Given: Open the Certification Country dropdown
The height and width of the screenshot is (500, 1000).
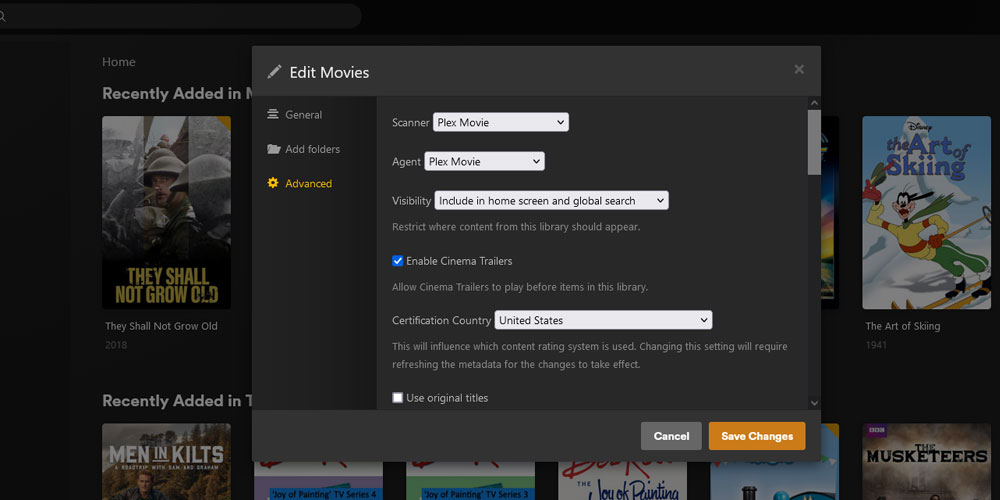Looking at the screenshot, I should (x=603, y=320).
